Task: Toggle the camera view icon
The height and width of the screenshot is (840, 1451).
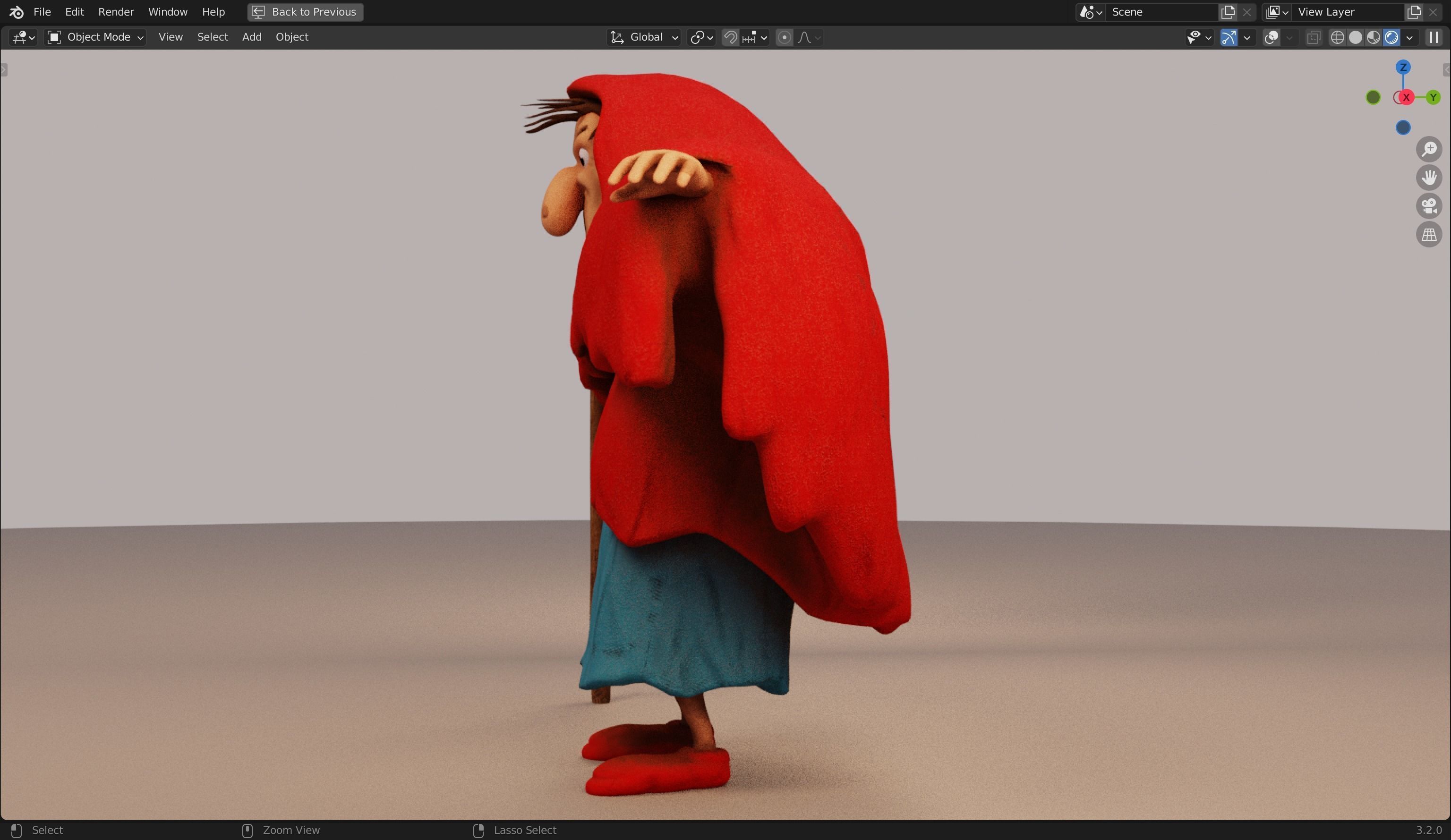Action: (1429, 206)
